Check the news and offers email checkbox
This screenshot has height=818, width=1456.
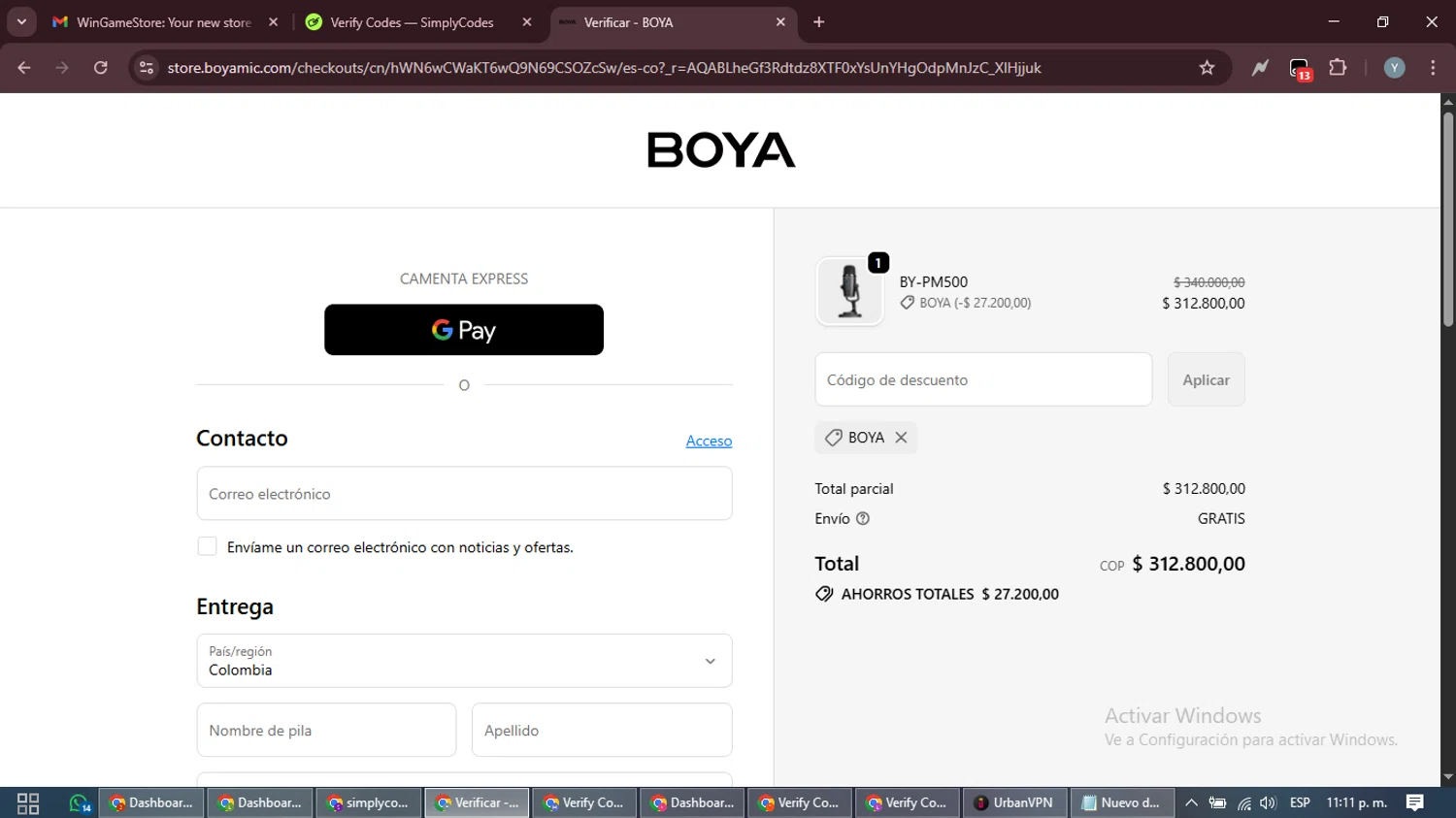coord(207,546)
